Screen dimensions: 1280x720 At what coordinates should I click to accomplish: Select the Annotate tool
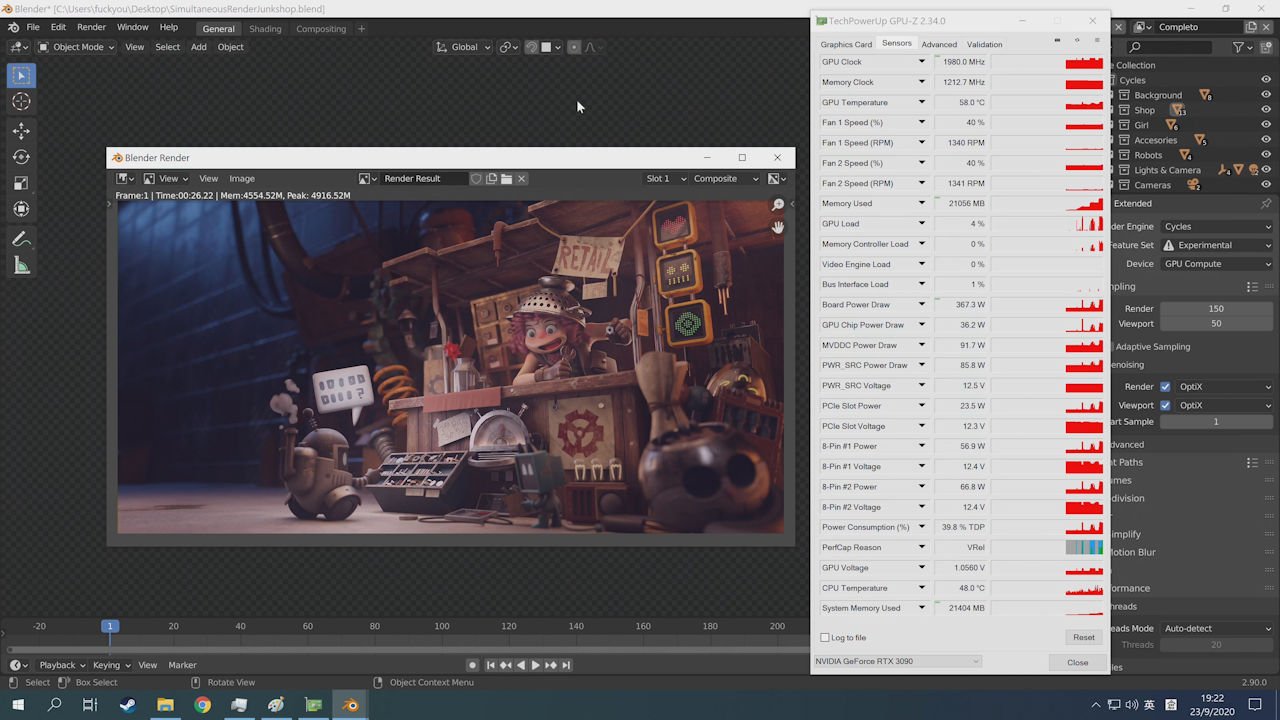21,239
